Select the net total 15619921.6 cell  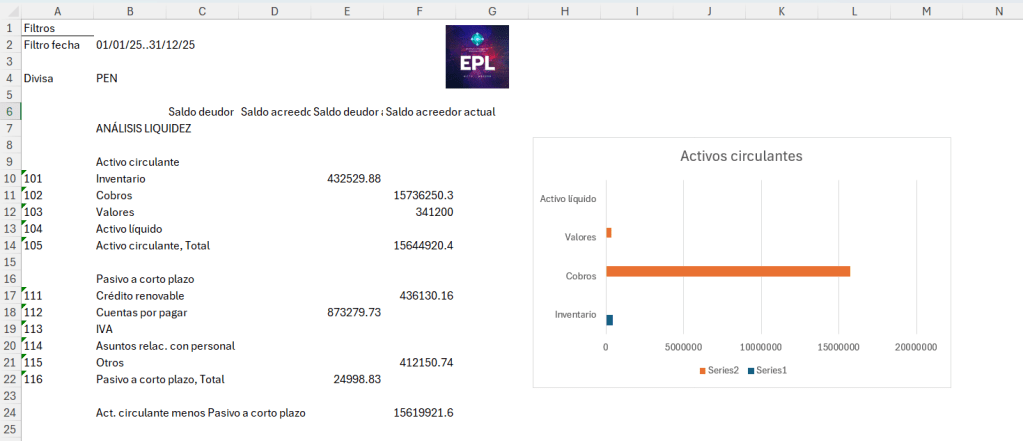click(423, 412)
